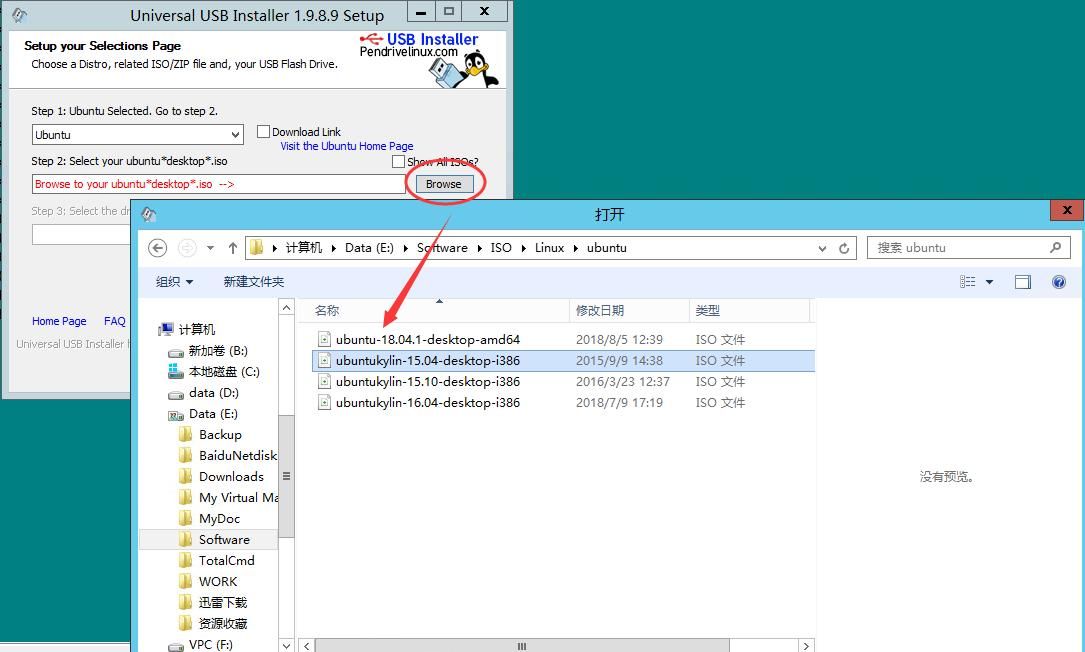The height and width of the screenshot is (652, 1085).
Task: Click ISO in the address breadcrumb
Action: pyautogui.click(x=501, y=248)
